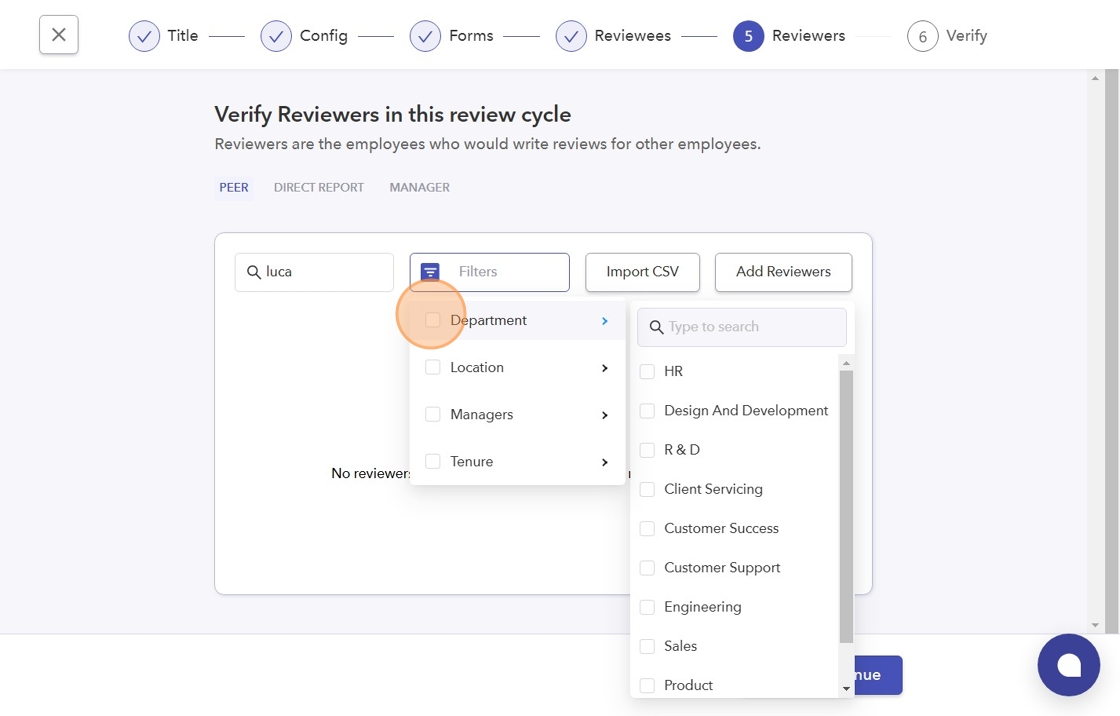Open the chat bubble widget
The image size is (1120, 716).
click(x=1068, y=665)
